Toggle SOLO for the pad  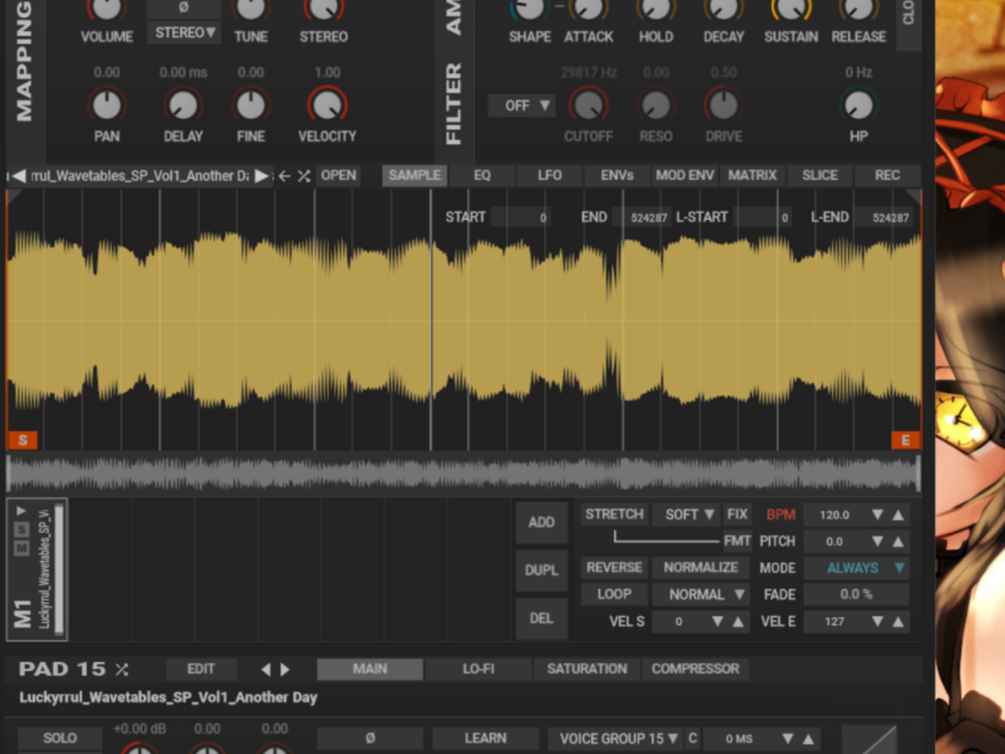pyautogui.click(x=60, y=739)
